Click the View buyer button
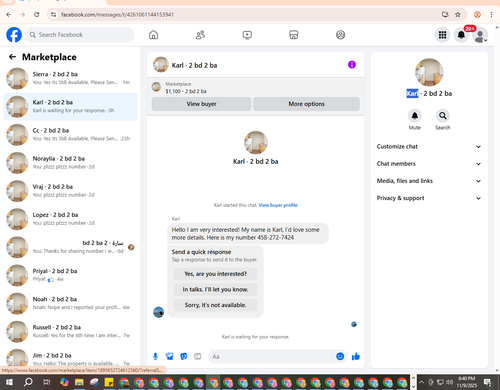 pos(201,104)
